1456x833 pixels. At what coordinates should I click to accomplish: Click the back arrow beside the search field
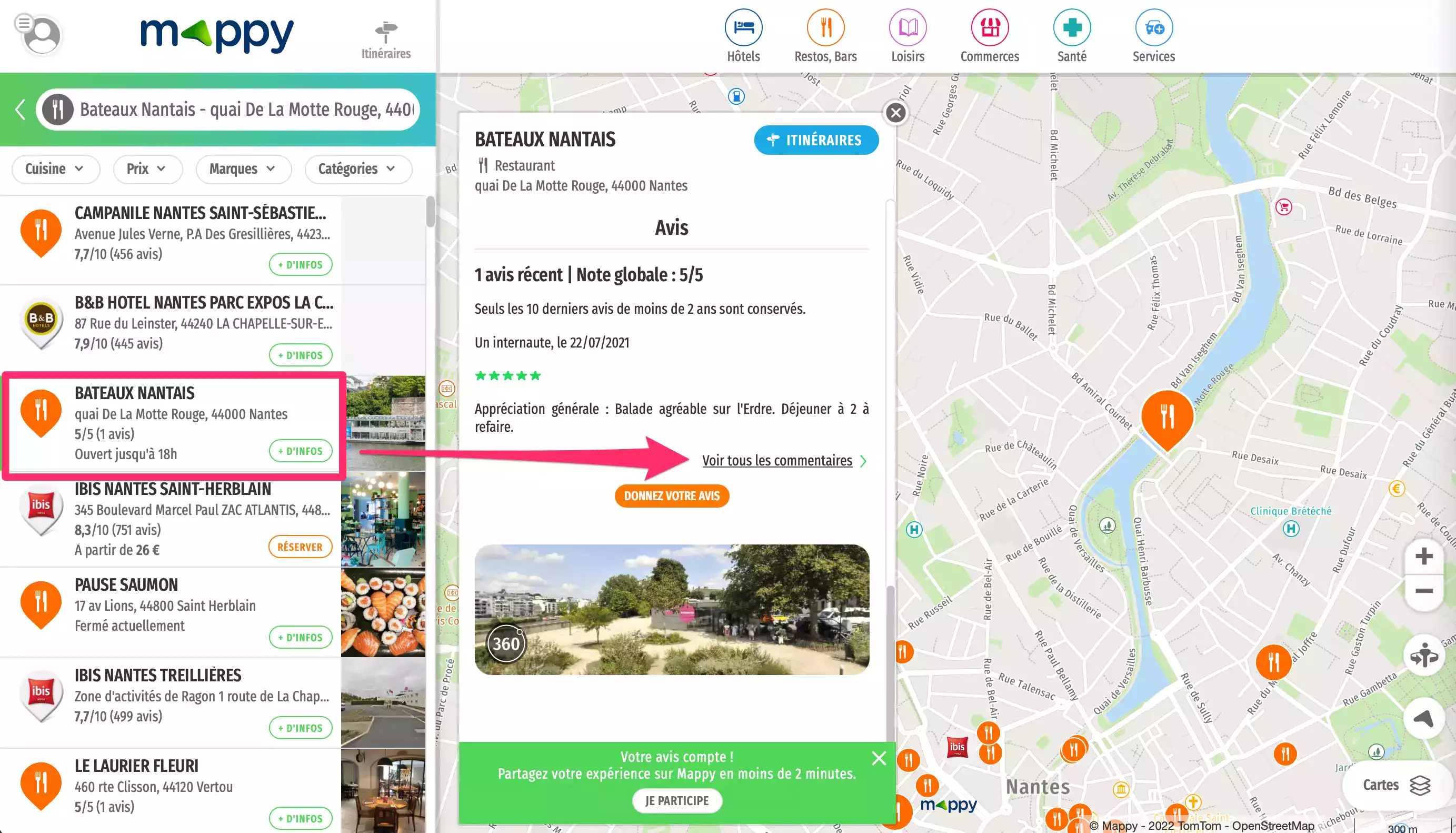pos(20,110)
